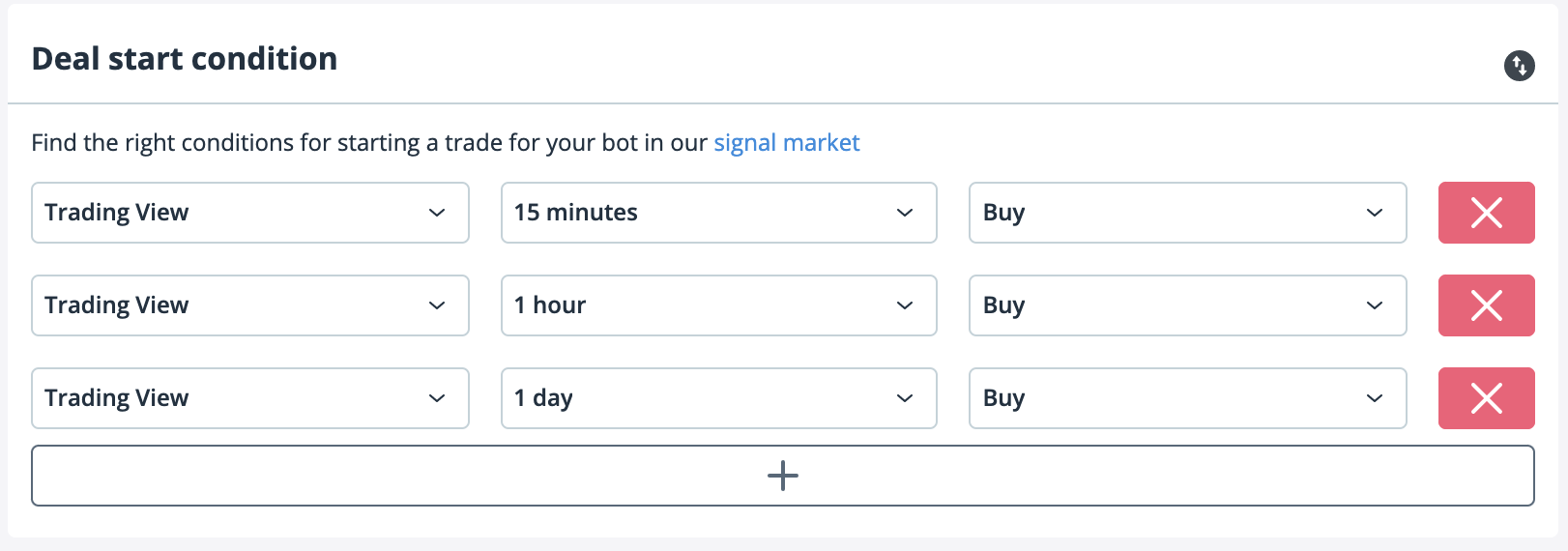1568x551 pixels.
Task: Remove the 15 minutes condition row
Action: click(x=1486, y=213)
